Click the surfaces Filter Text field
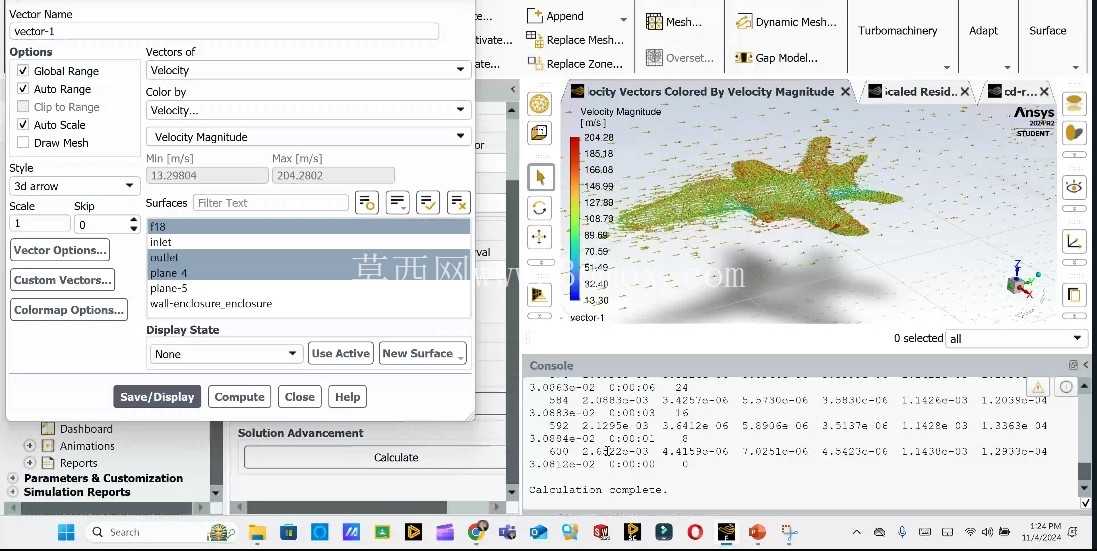 coord(271,203)
